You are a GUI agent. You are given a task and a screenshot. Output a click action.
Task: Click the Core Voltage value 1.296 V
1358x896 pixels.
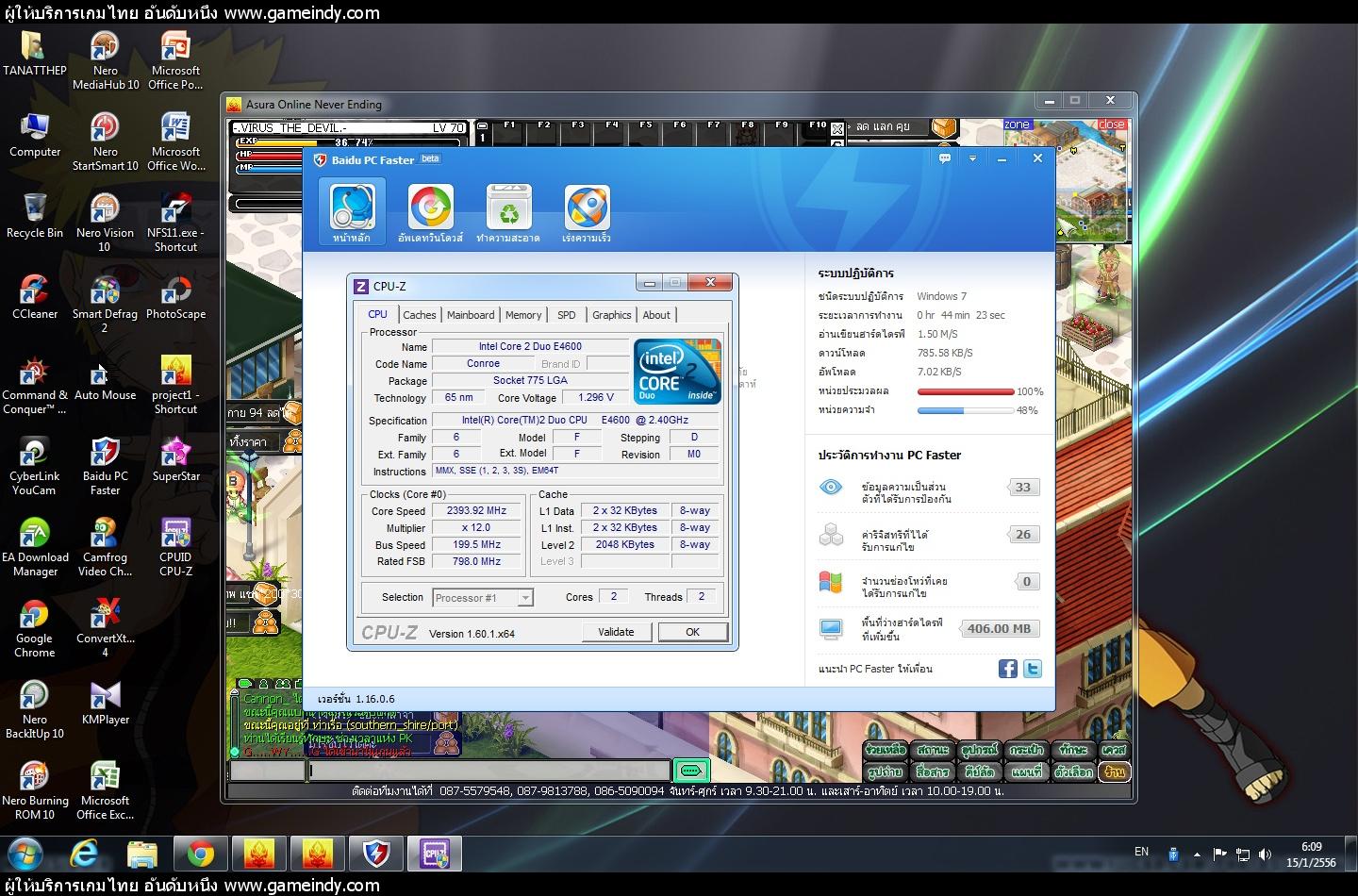597,397
